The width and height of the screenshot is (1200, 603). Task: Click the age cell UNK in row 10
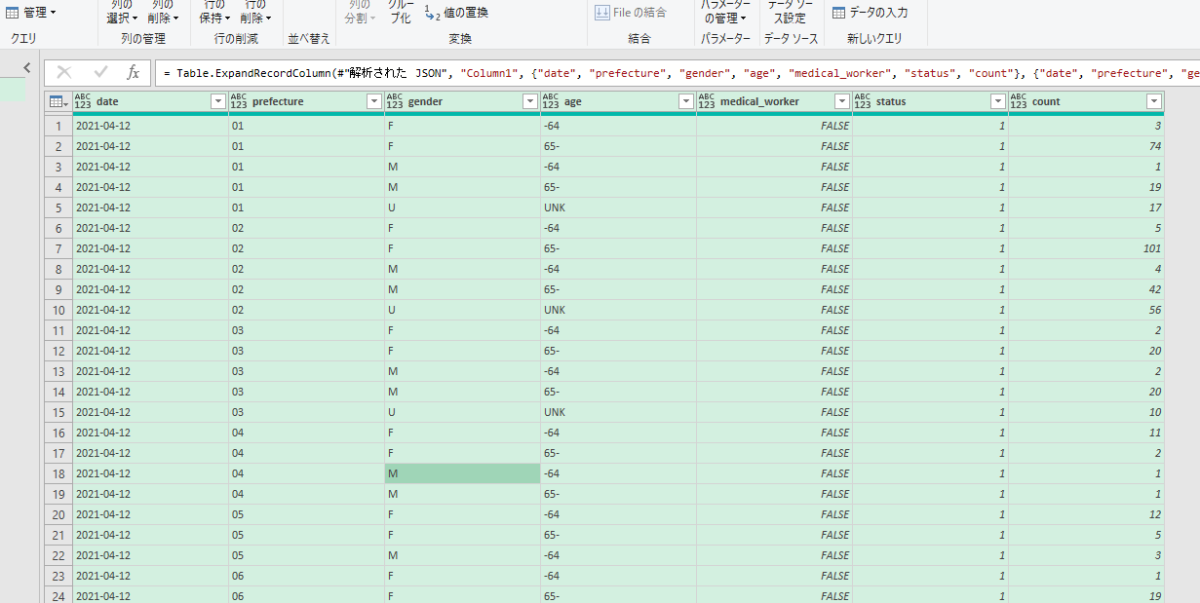point(618,310)
